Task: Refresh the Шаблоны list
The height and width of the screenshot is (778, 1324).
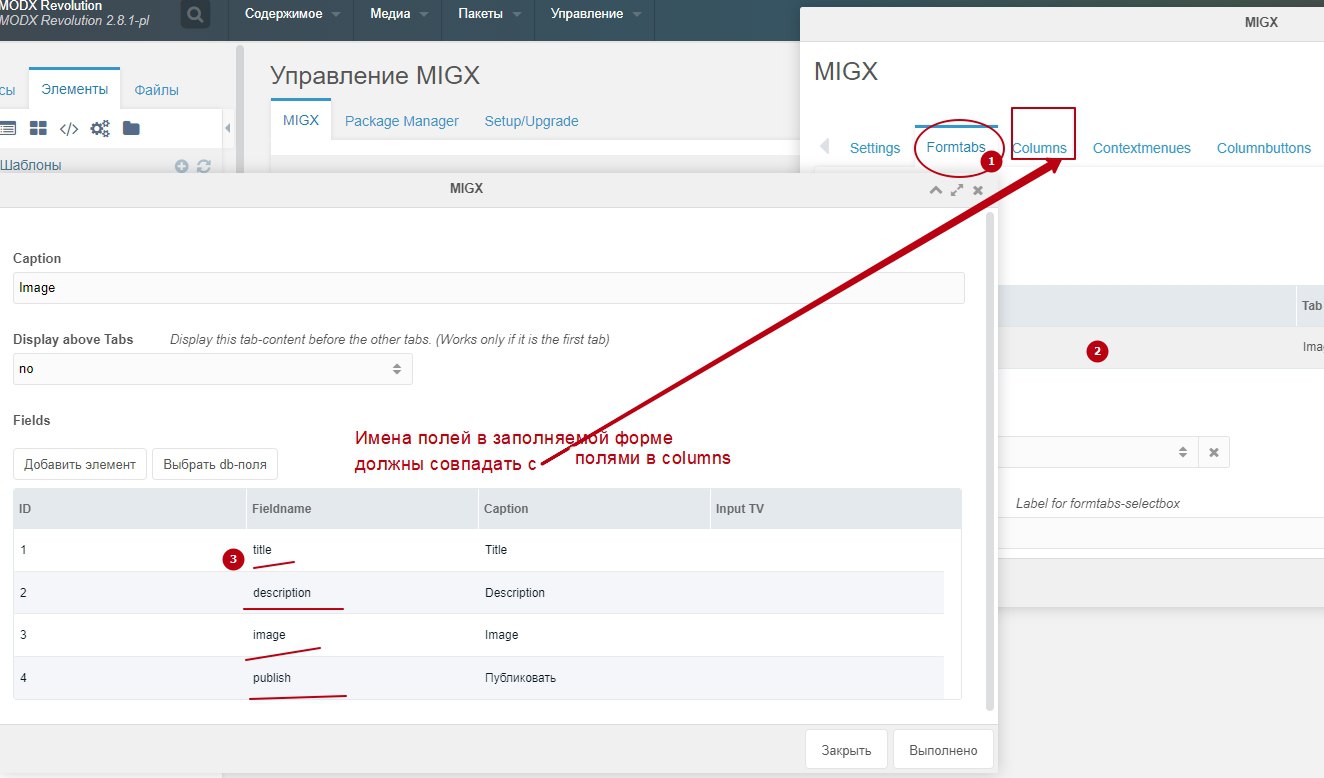Action: tap(204, 167)
